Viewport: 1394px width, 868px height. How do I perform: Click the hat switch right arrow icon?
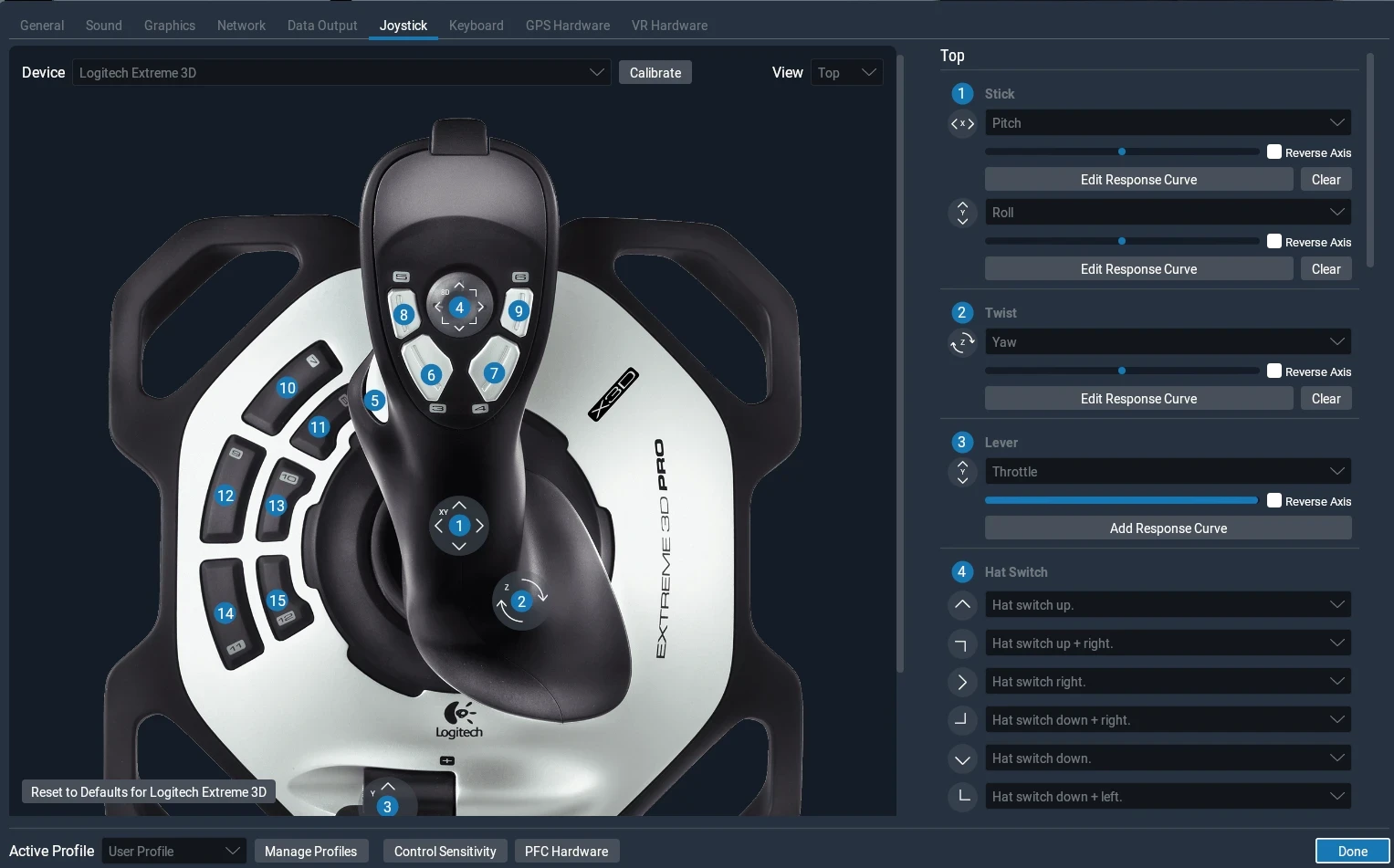click(x=962, y=682)
